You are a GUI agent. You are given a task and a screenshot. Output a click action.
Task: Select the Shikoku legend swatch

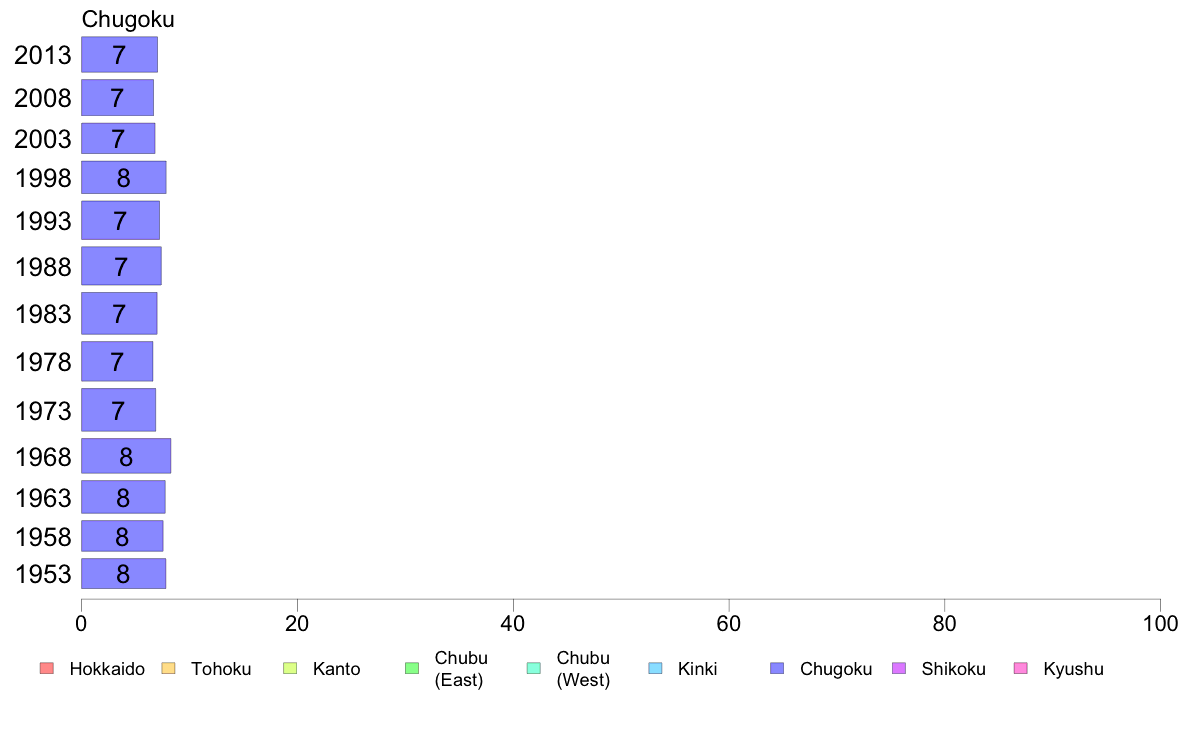(x=899, y=669)
